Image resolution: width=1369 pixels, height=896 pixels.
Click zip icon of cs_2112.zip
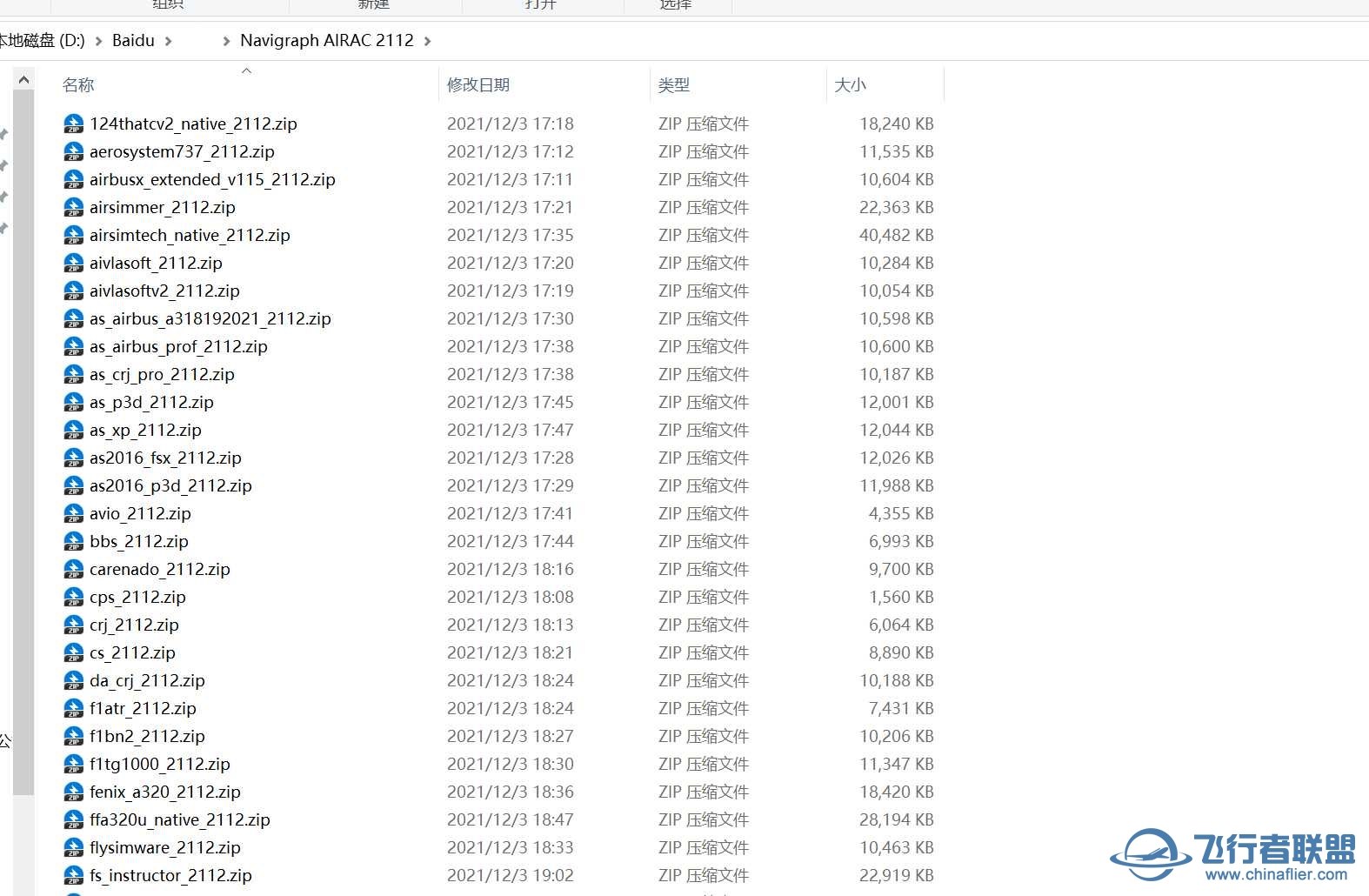[74, 652]
